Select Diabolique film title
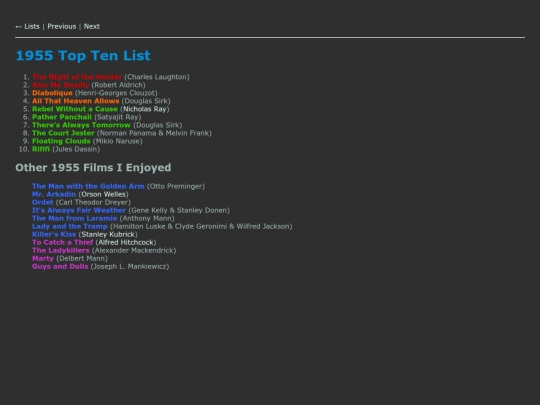Screen dimensions: 540x405 [52, 93]
